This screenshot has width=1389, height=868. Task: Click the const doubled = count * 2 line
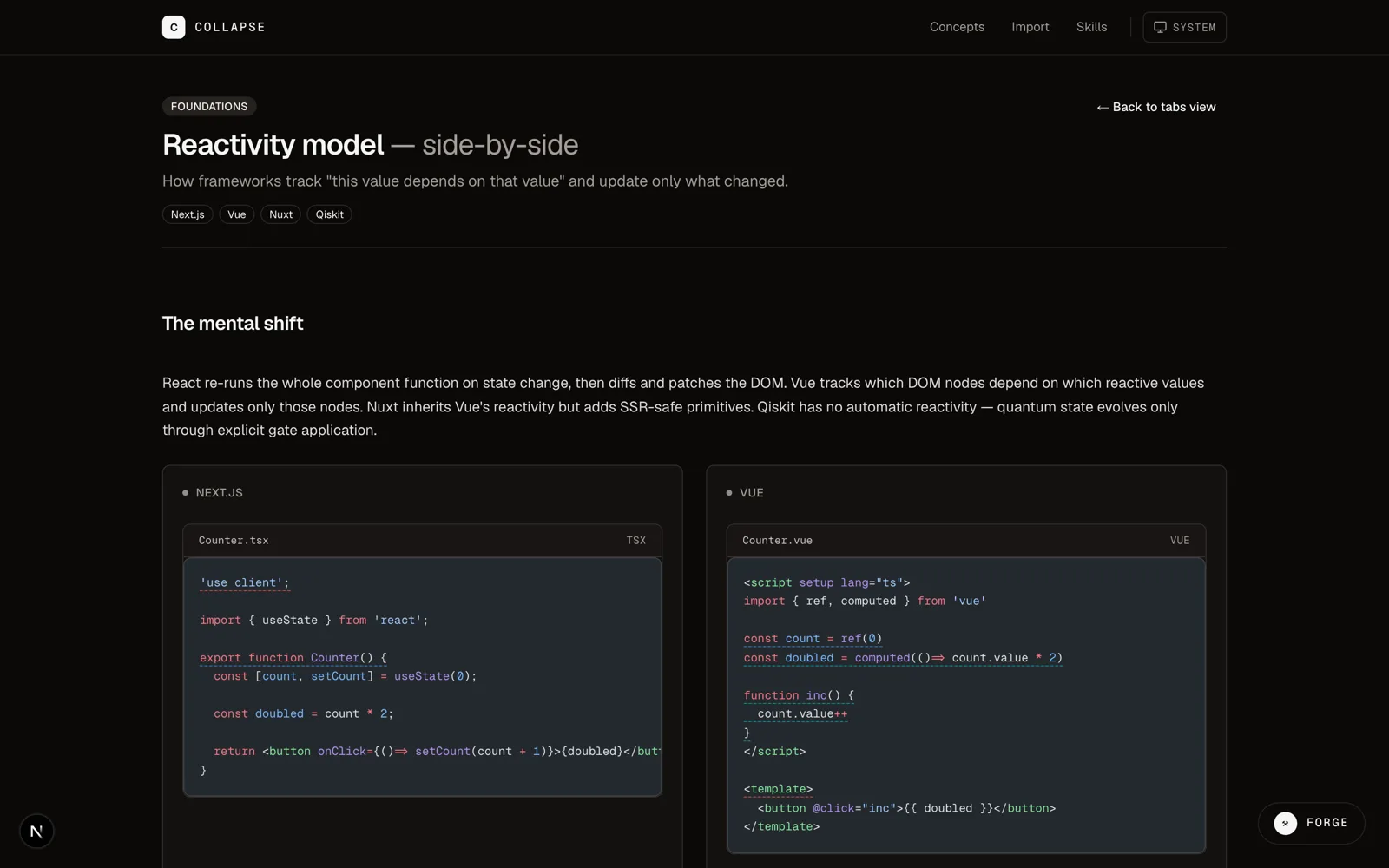(x=304, y=713)
